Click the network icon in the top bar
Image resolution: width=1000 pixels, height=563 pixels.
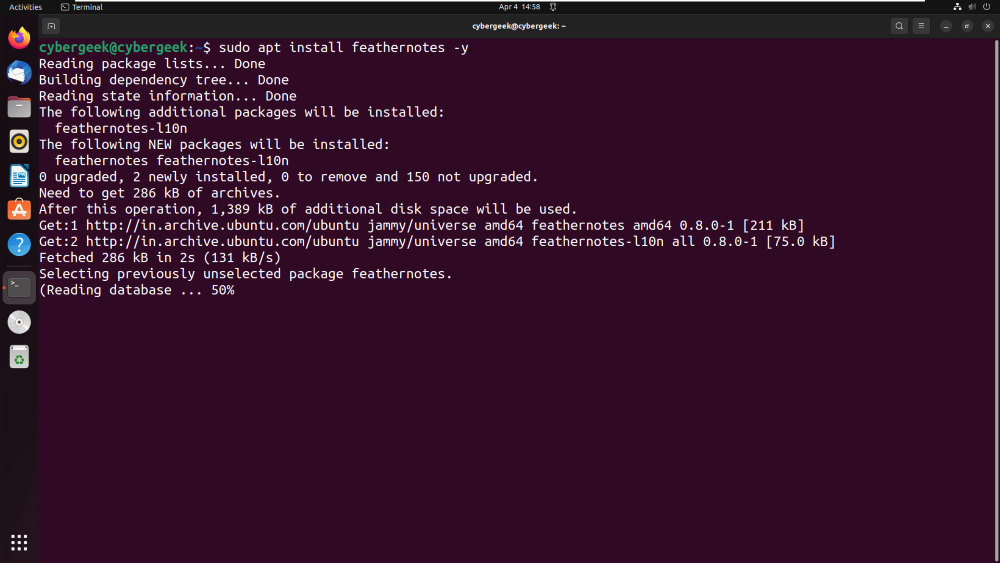click(957, 7)
